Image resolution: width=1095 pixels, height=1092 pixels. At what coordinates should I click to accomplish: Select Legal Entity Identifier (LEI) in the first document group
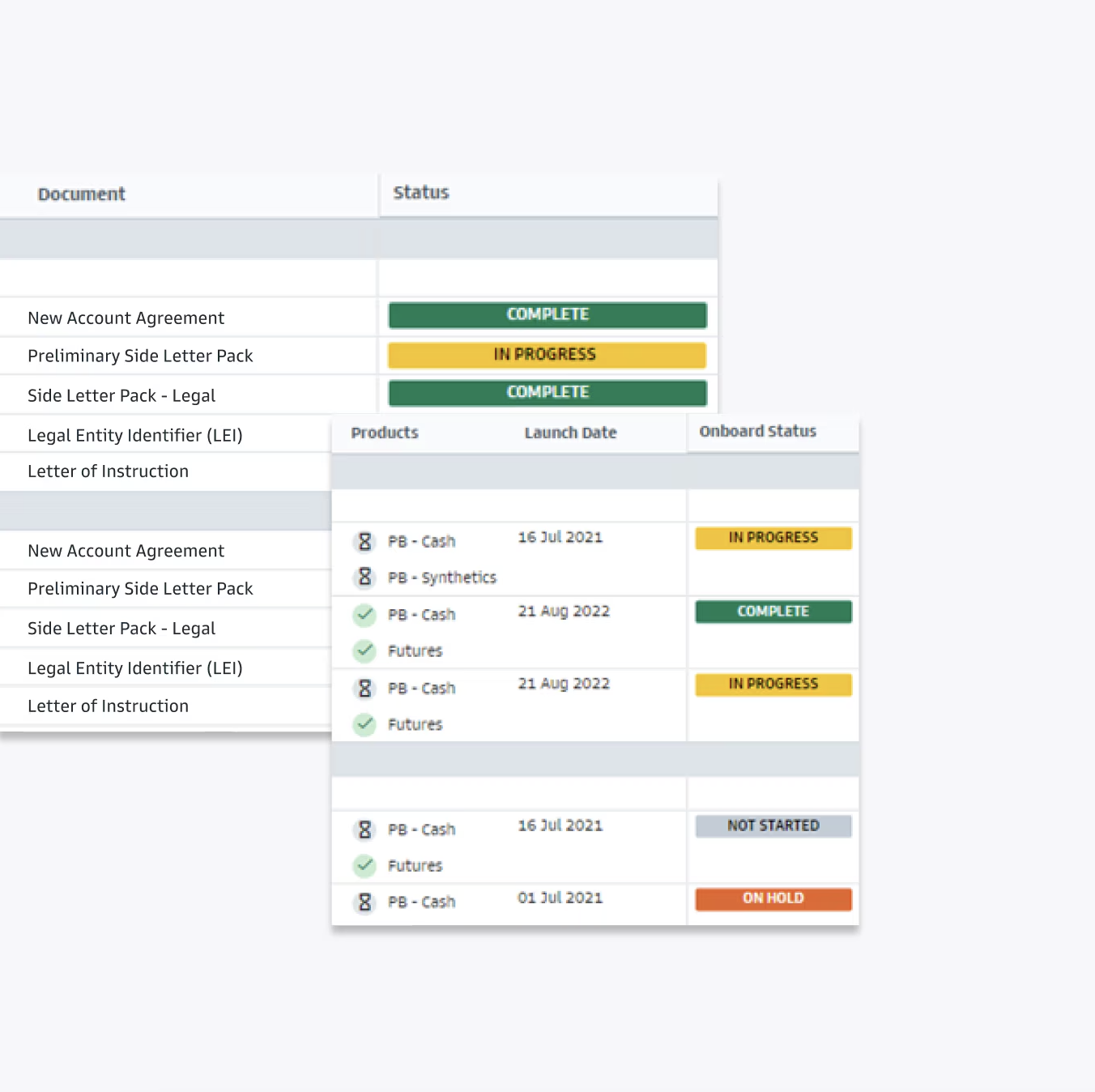(x=135, y=436)
